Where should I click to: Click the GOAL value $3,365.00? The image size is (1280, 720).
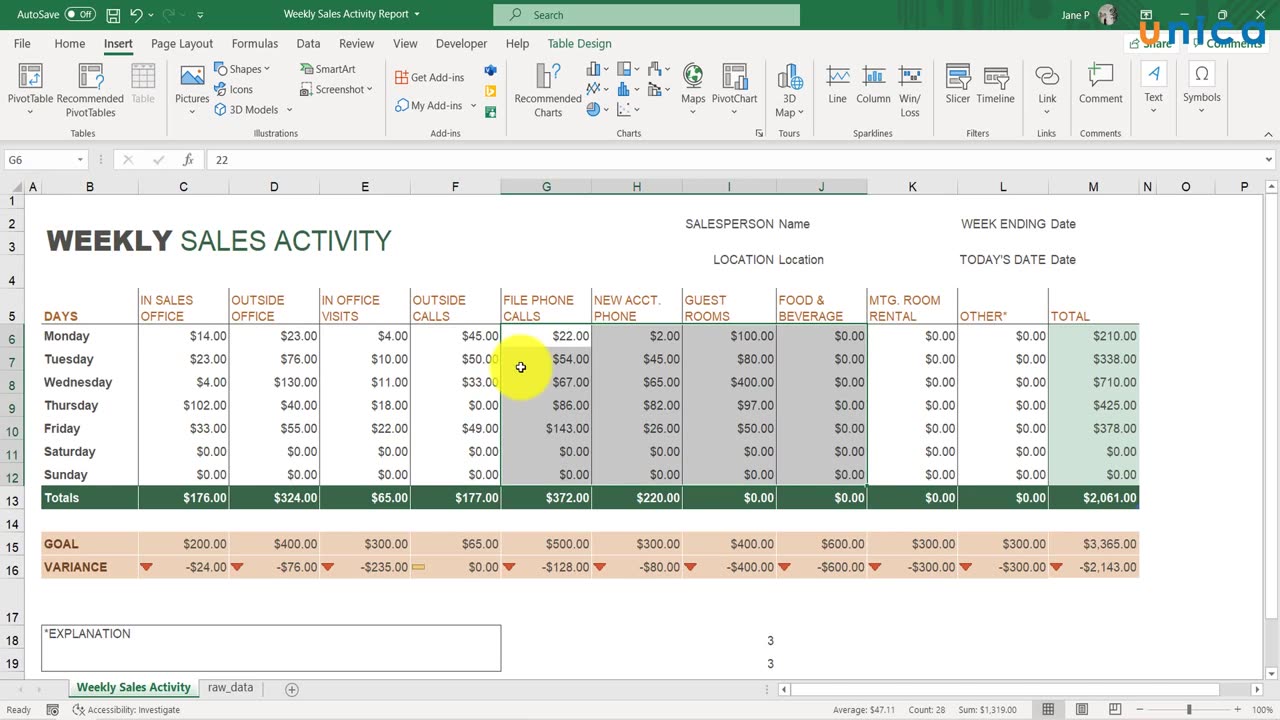1093,544
